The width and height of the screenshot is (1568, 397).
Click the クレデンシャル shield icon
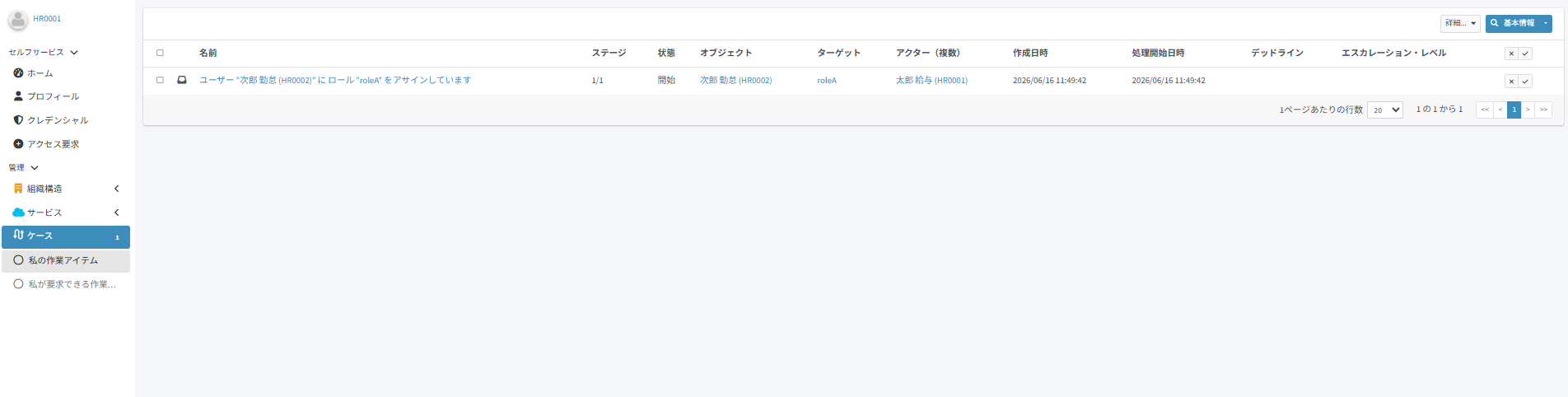pyautogui.click(x=18, y=120)
